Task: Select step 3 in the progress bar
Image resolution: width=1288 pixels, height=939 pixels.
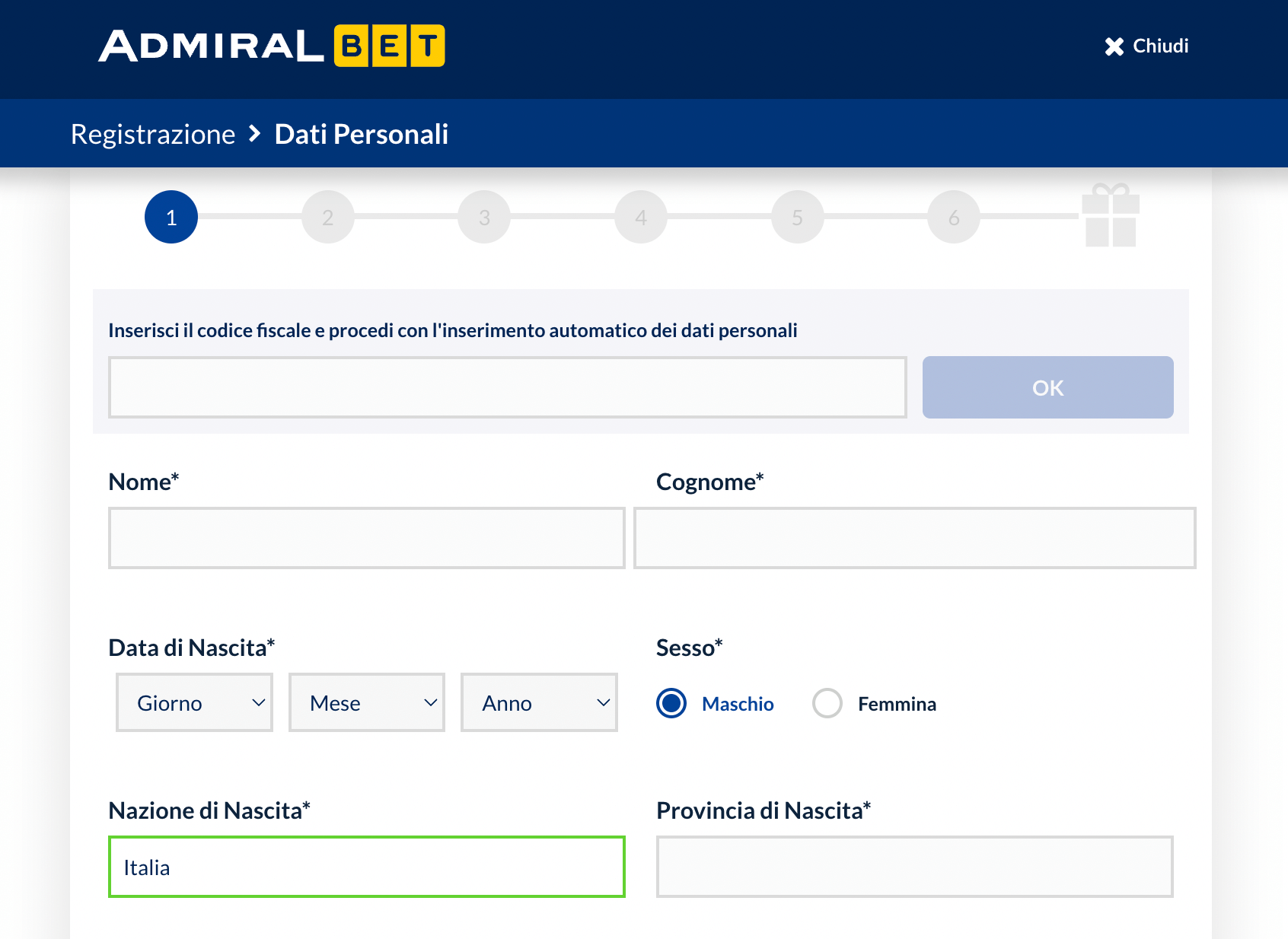Action: tap(484, 217)
